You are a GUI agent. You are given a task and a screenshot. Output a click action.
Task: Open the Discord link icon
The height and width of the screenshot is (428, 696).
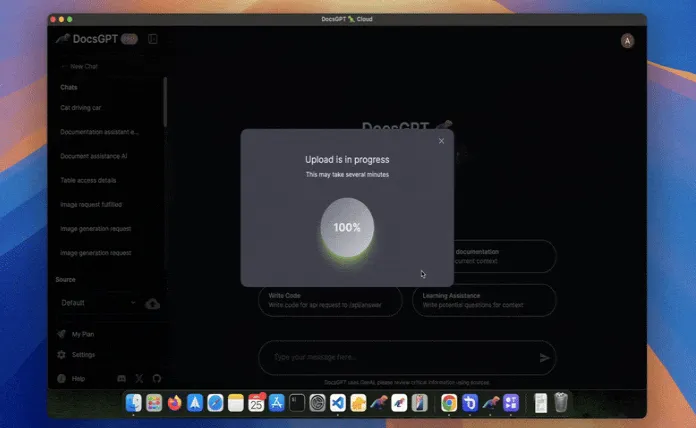tap(122, 379)
